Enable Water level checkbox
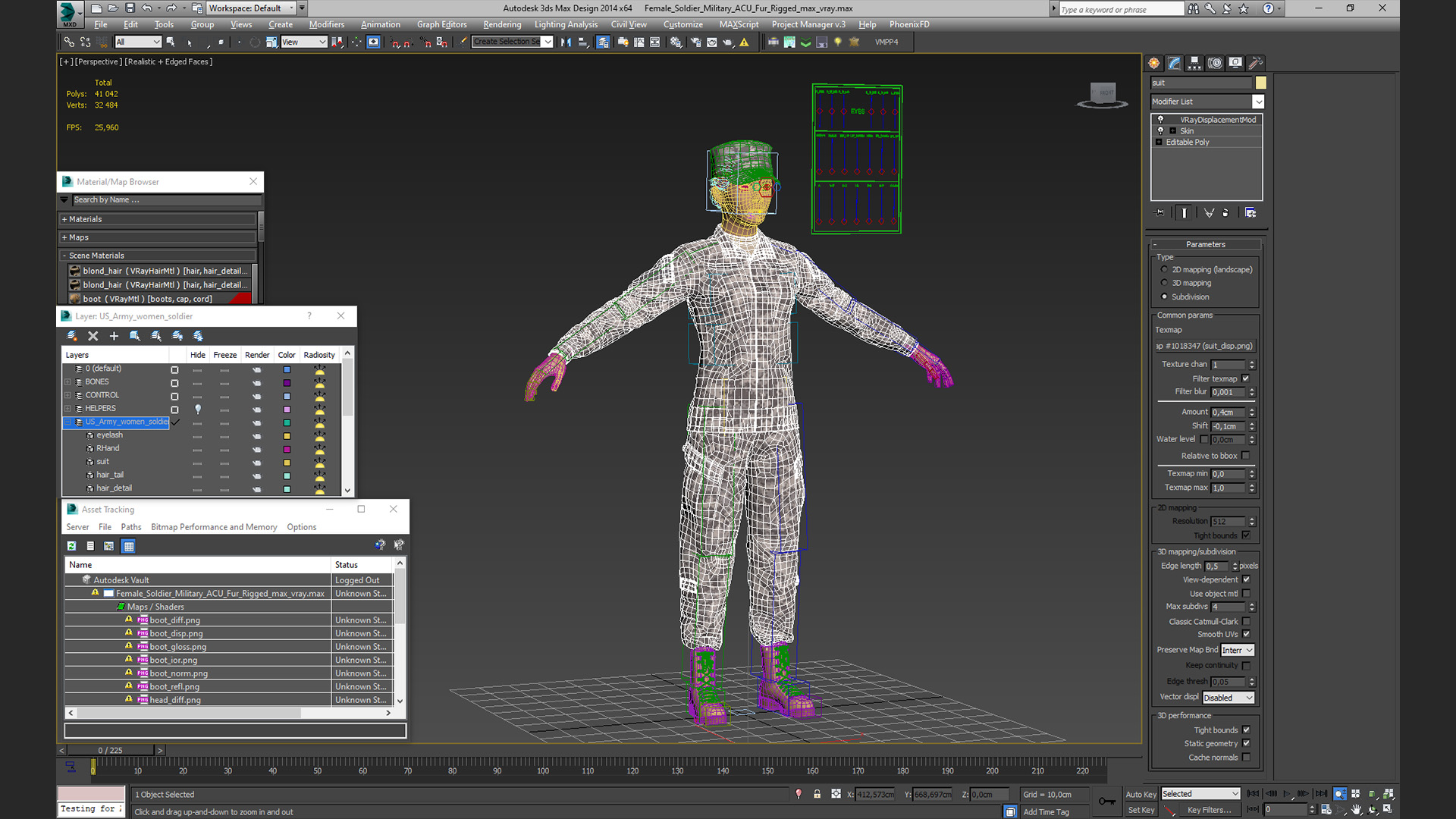The width and height of the screenshot is (1456, 819). coord(1203,440)
